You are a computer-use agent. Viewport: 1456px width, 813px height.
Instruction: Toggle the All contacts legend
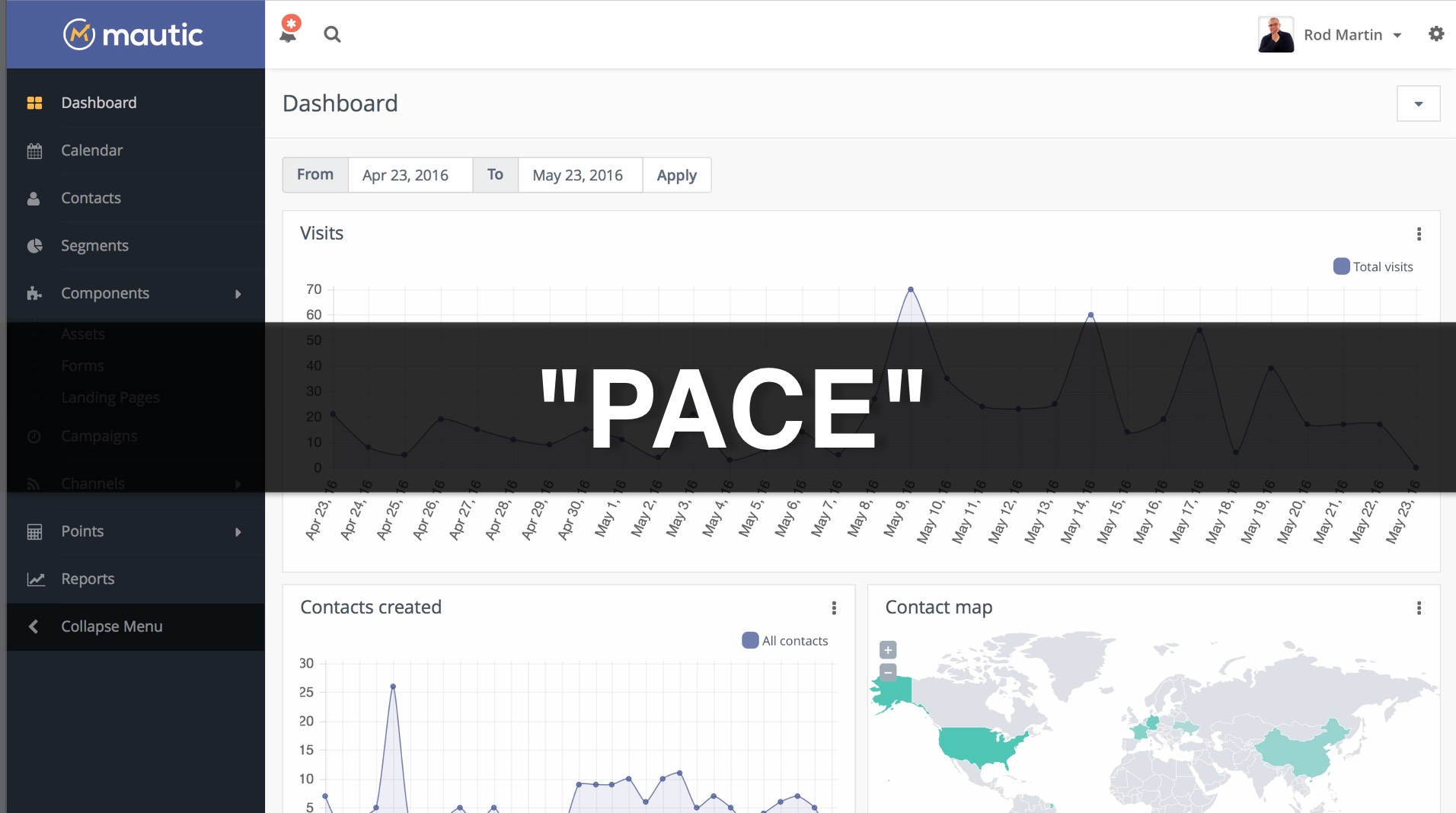pos(784,640)
